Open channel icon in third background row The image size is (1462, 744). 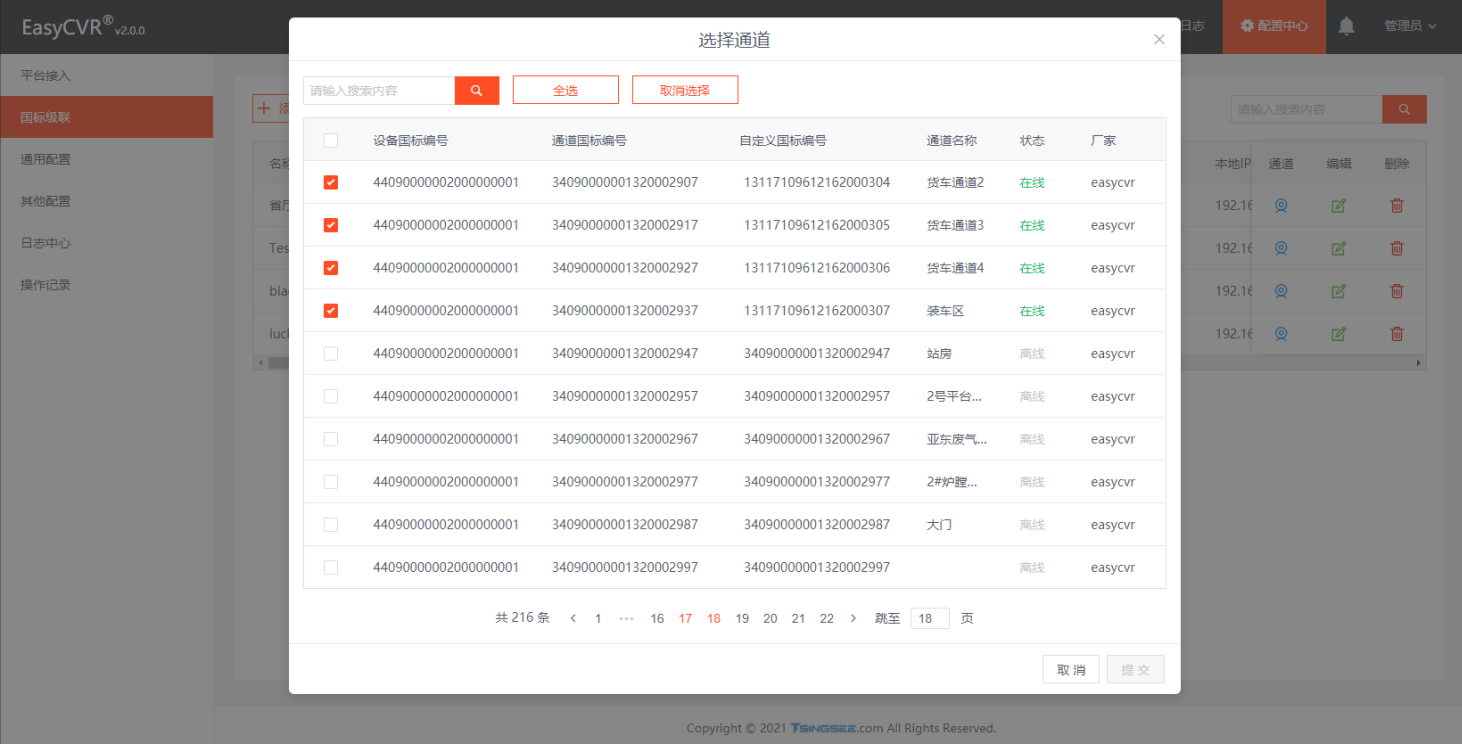1280,291
